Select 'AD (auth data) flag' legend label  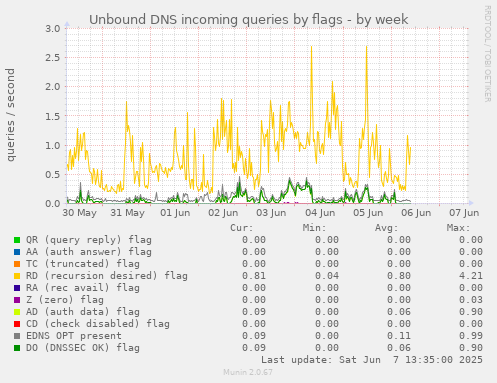point(83,312)
